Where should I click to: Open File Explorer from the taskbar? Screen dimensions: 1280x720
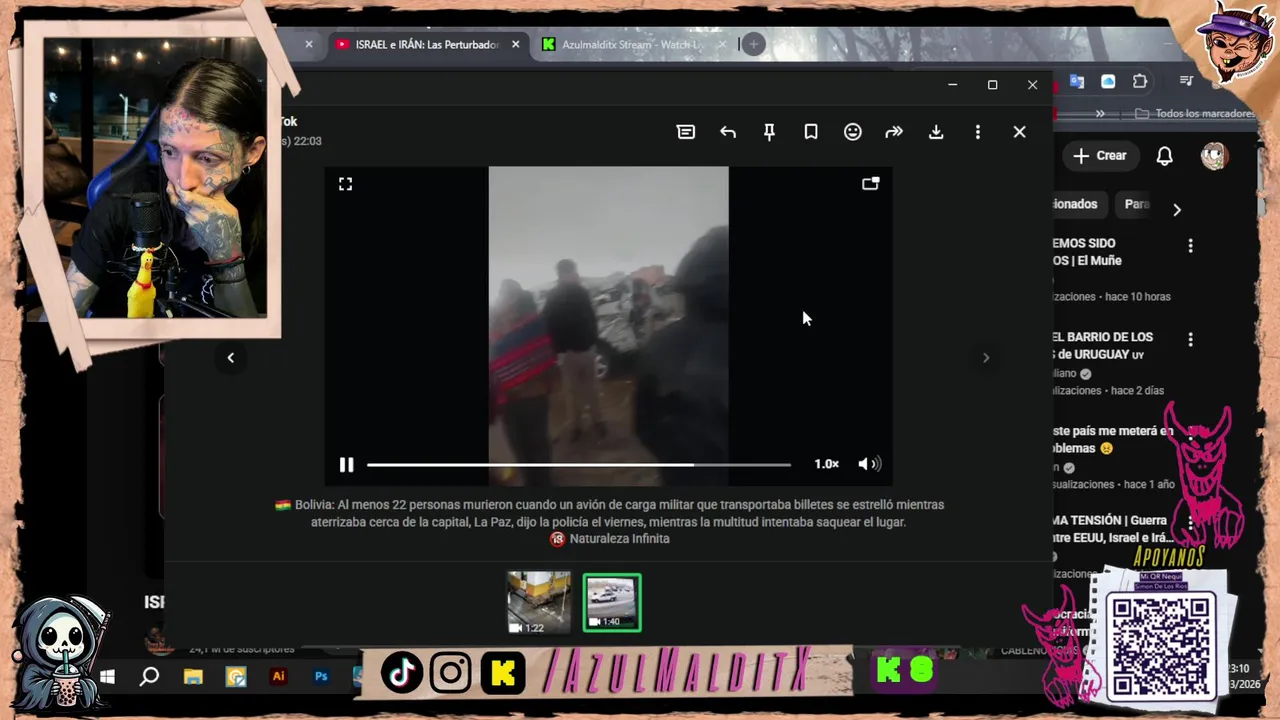point(193,677)
